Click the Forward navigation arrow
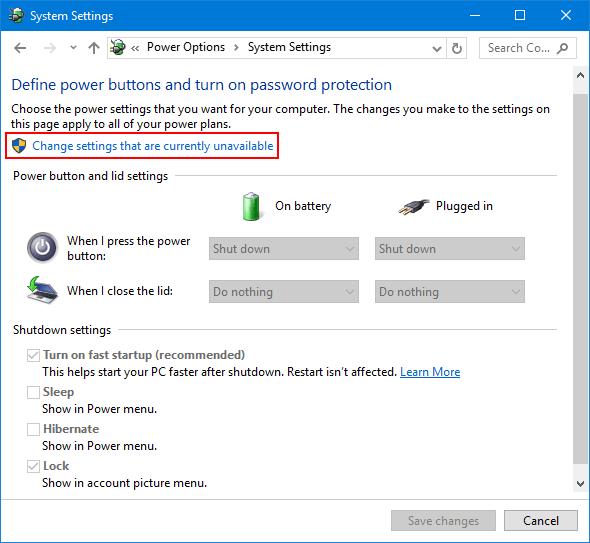This screenshot has width=590, height=543. [50, 48]
